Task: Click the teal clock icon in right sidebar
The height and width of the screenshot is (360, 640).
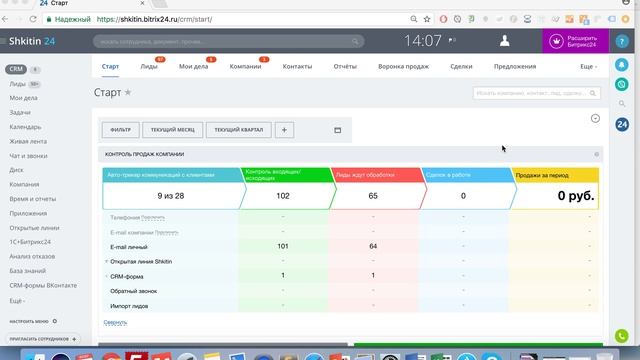Action: coord(622,84)
